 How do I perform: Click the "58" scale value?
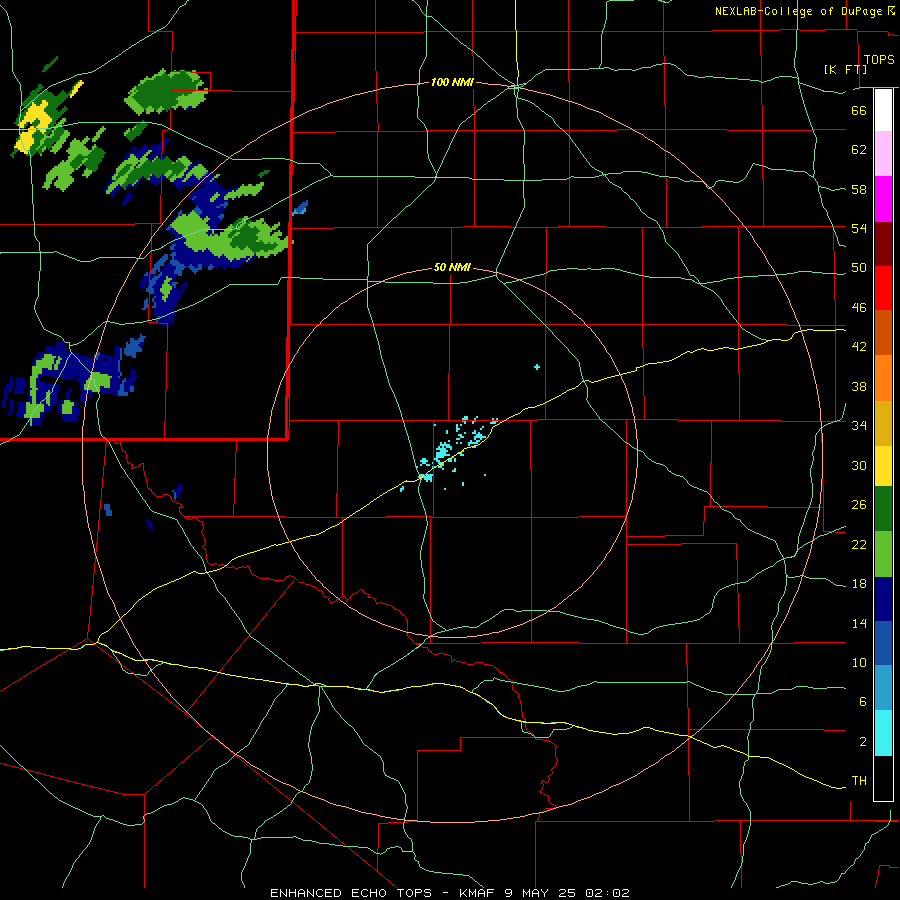[x=859, y=189]
